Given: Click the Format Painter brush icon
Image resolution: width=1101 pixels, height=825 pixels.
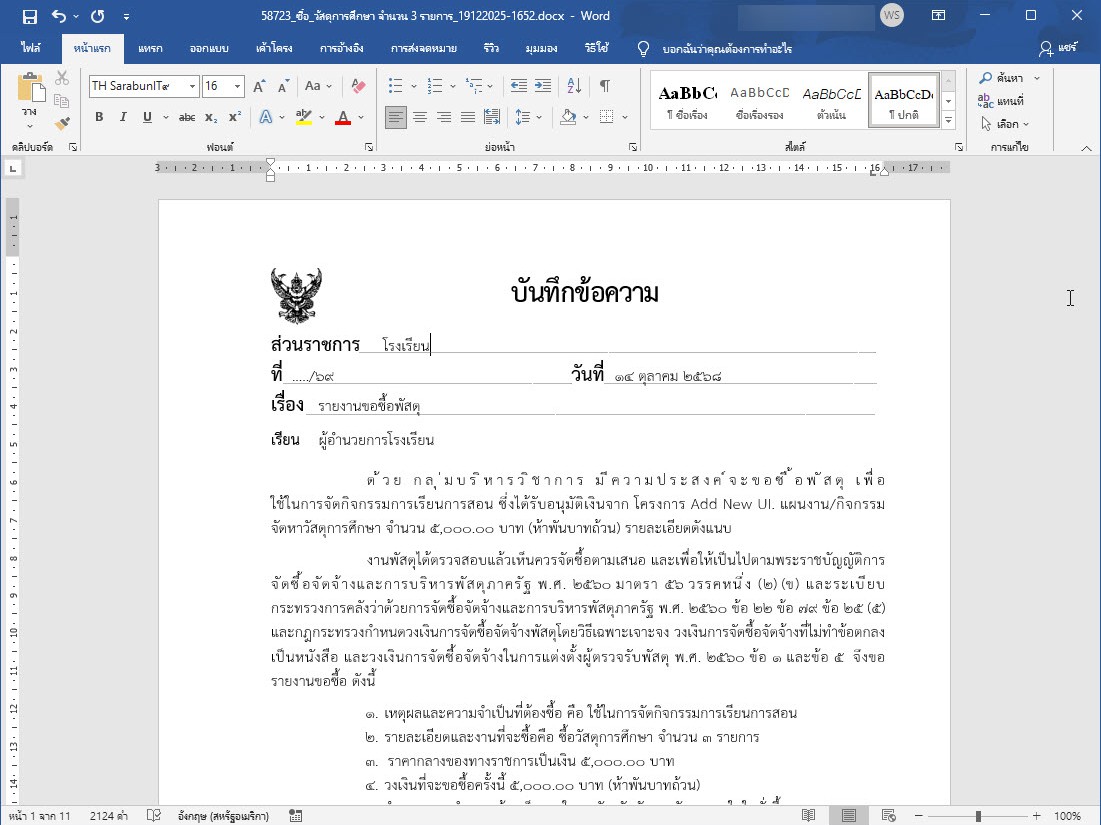Looking at the screenshot, I should (x=60, y=123).
